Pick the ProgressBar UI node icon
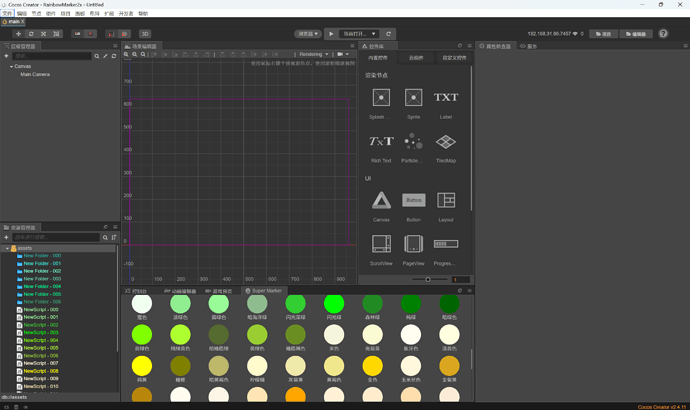This screenshot has width=690, height=410. (446, 244)
